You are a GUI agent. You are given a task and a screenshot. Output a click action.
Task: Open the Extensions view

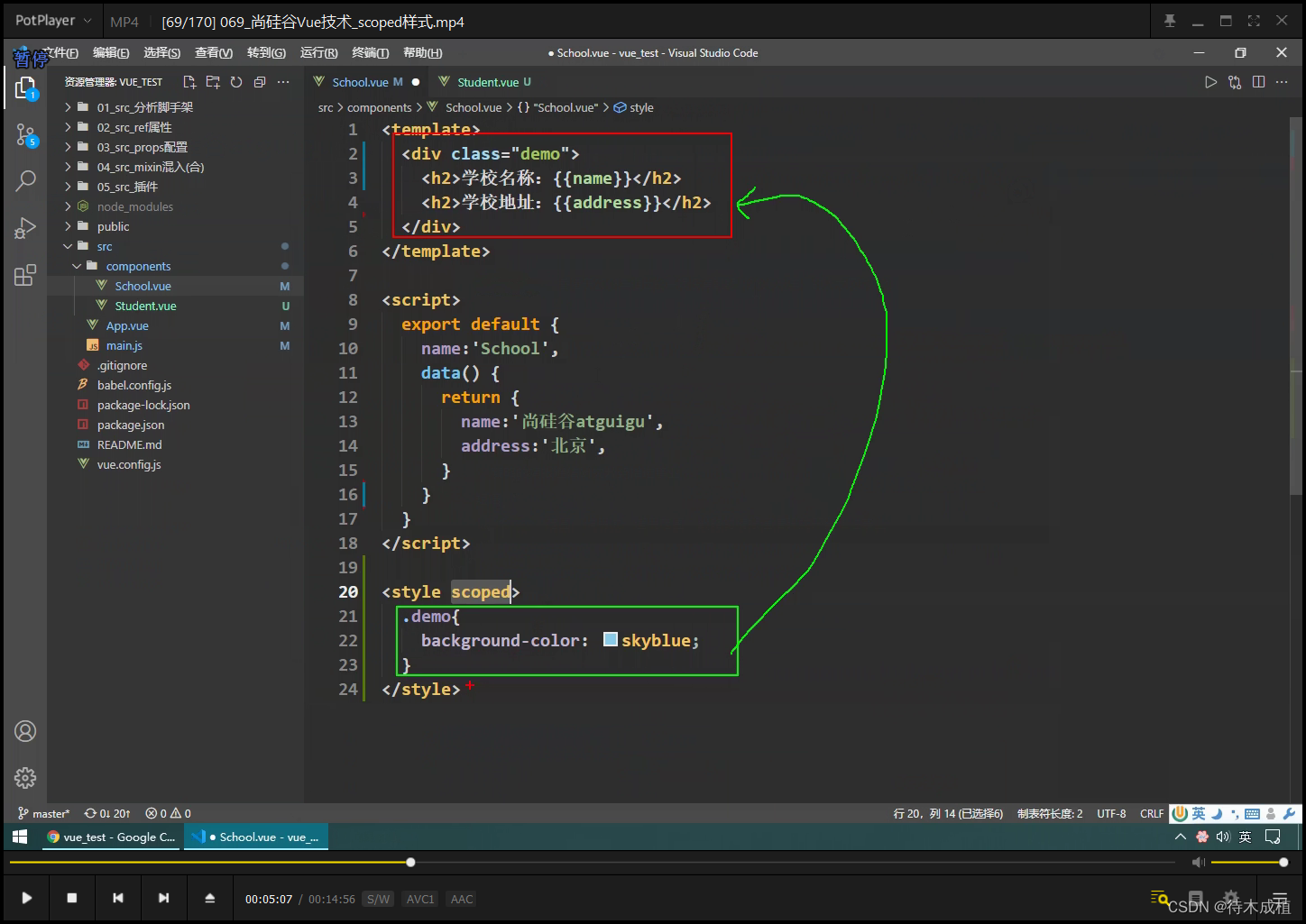tap(25, 275)
